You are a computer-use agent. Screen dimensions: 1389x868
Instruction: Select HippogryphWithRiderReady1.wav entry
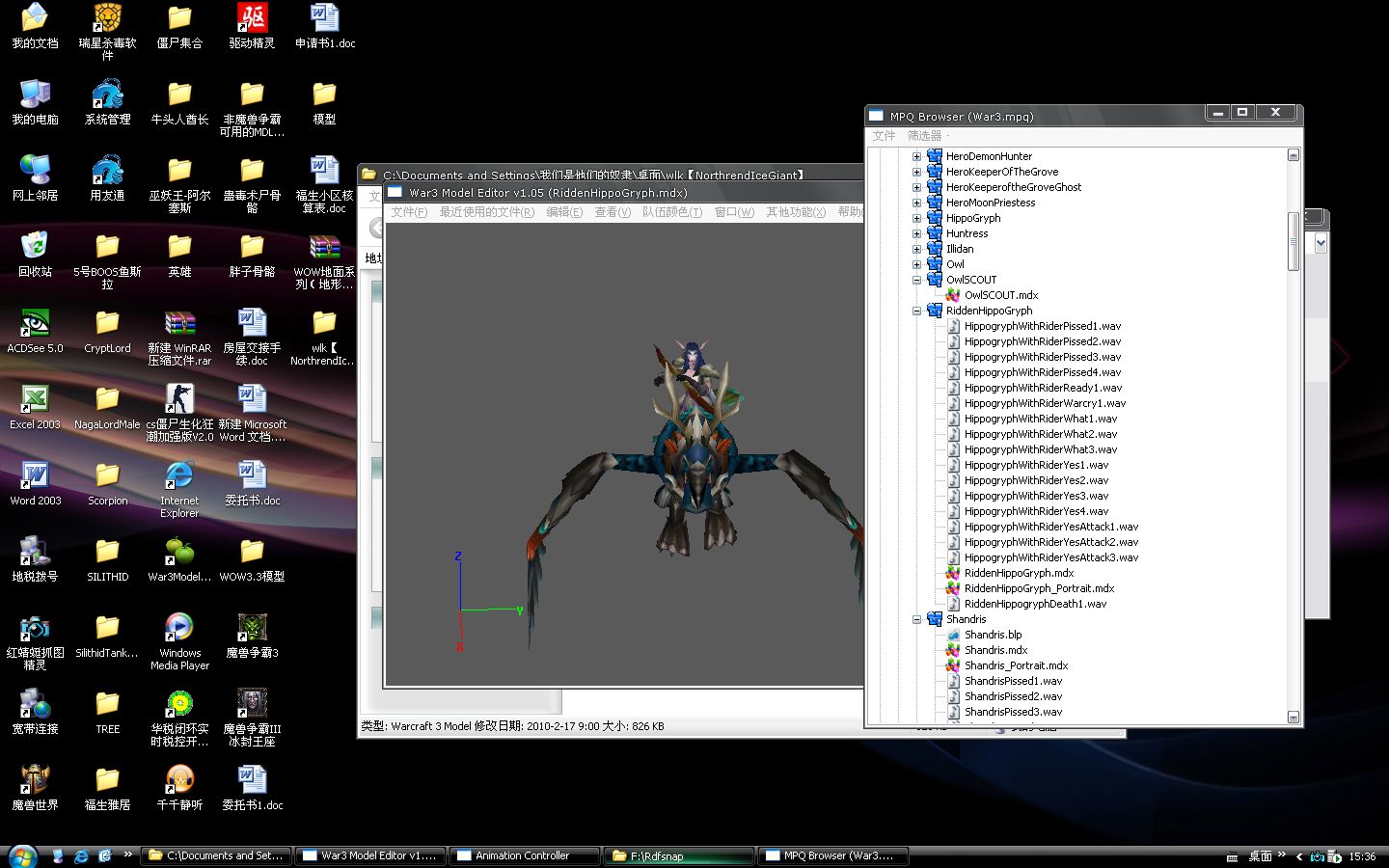pos(1043,388)
